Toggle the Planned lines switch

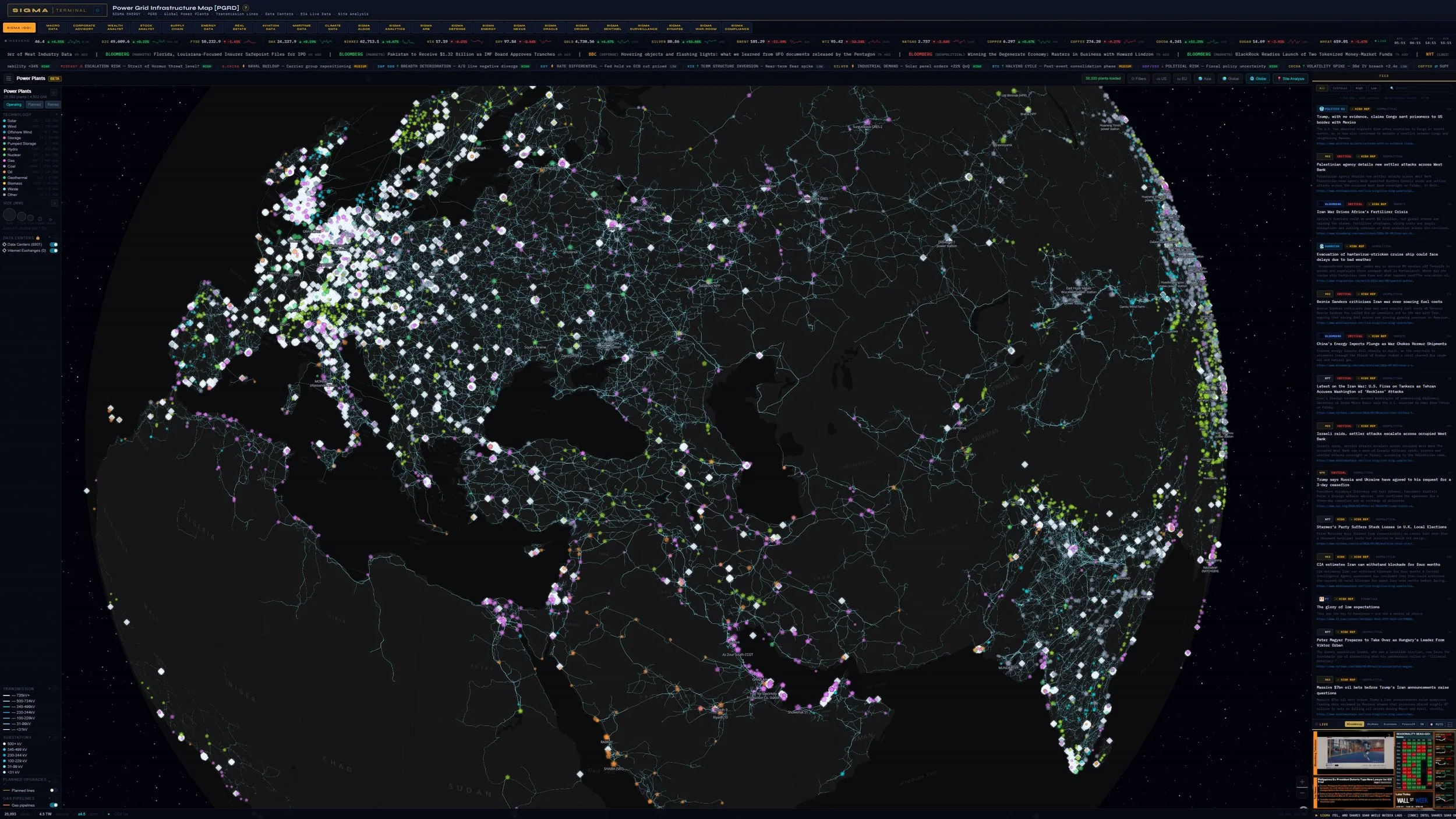[54, 790]
